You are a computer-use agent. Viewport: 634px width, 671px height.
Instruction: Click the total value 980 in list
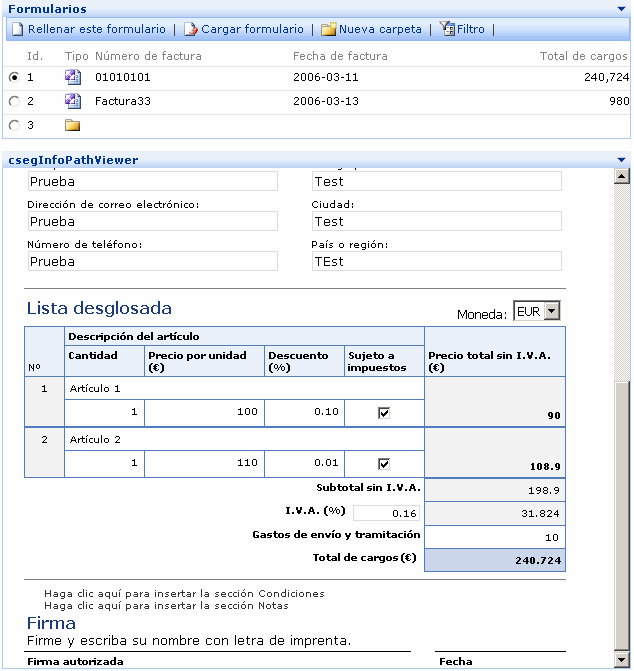619,101
